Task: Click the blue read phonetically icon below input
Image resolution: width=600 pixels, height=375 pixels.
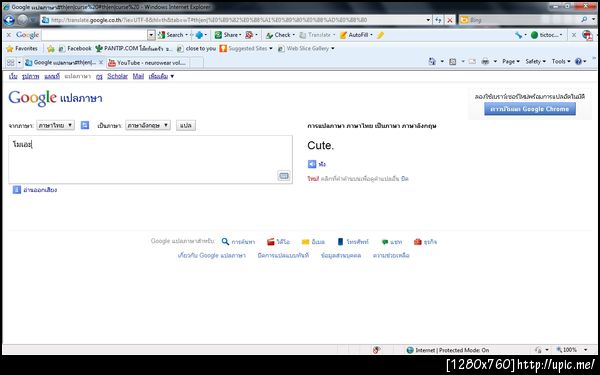Action: (x=16, y=189)
